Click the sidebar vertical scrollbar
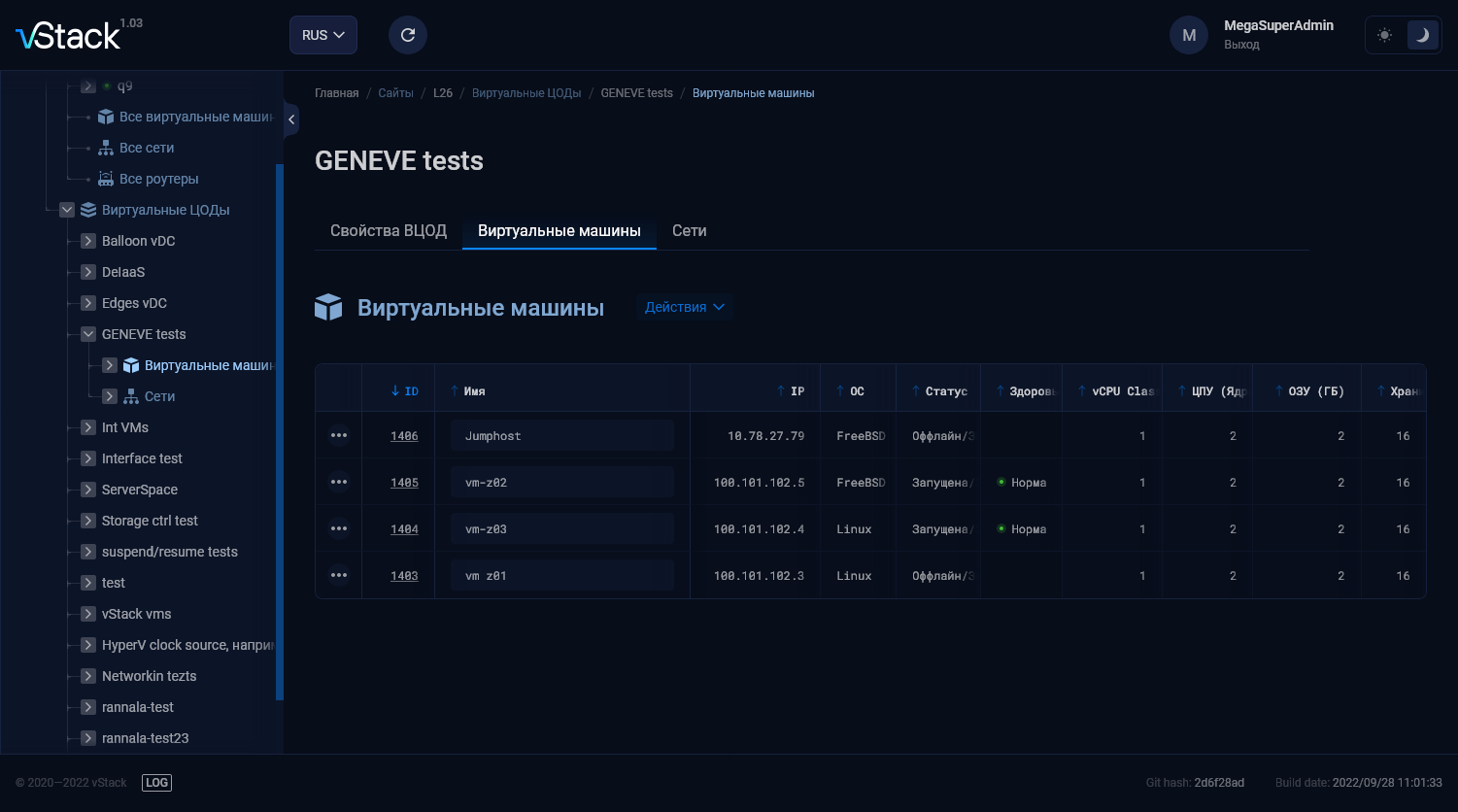This screenshot has height=812, width=1458. click(x=280, y=432)
